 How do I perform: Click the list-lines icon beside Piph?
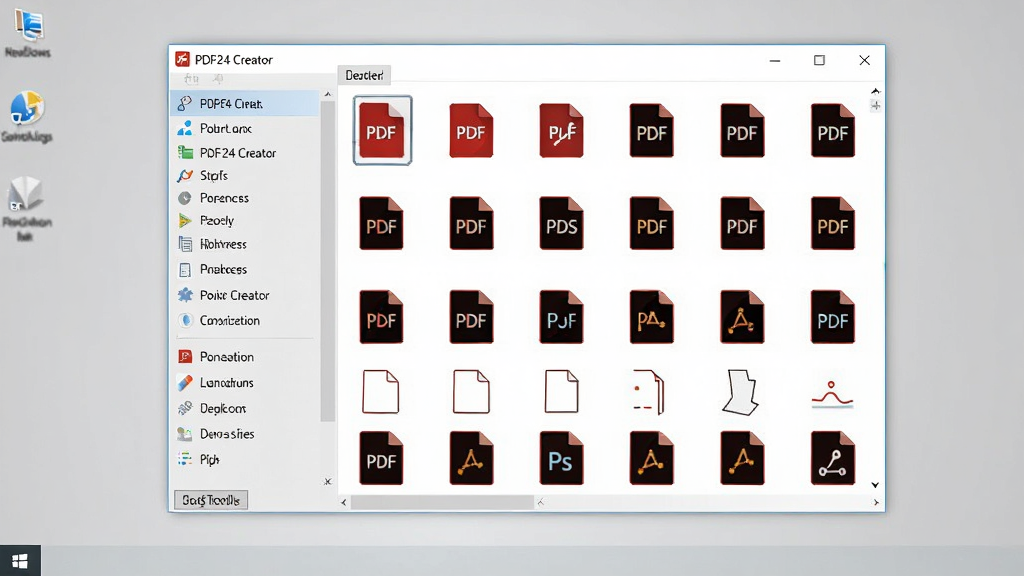click(185, 459)
